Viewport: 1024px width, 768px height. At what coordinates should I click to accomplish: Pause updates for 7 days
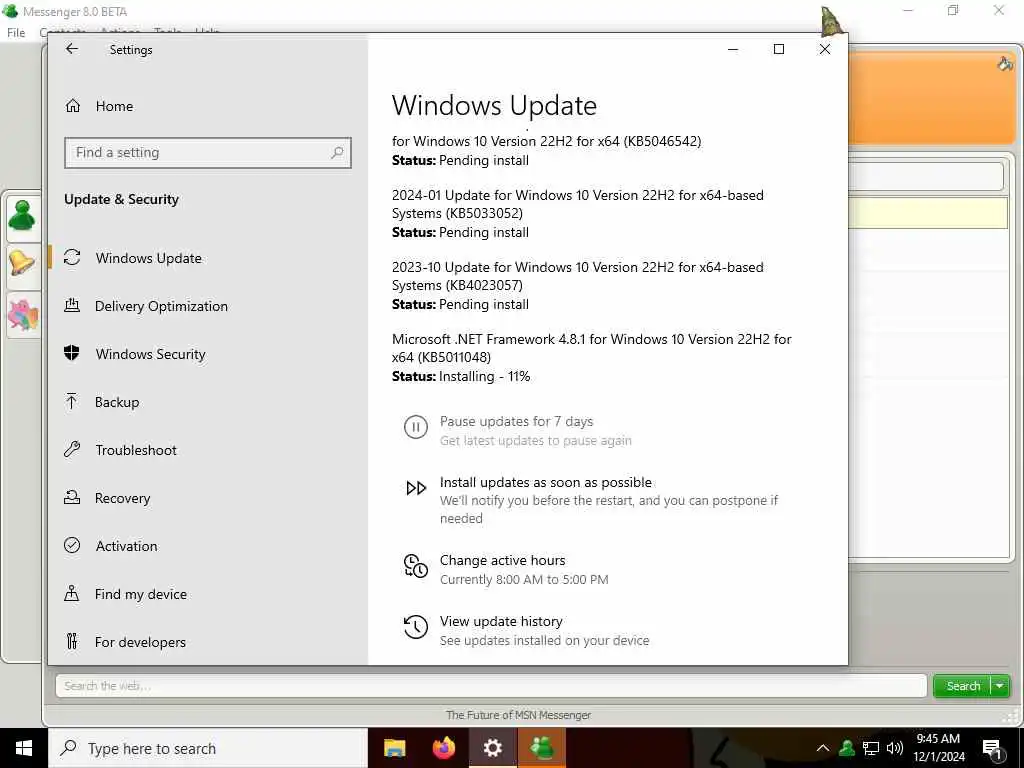click(x=517, y=421)
